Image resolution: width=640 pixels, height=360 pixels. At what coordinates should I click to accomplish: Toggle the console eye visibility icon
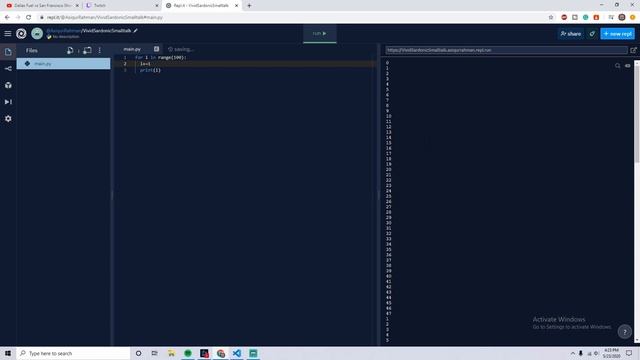click(628, 66)
